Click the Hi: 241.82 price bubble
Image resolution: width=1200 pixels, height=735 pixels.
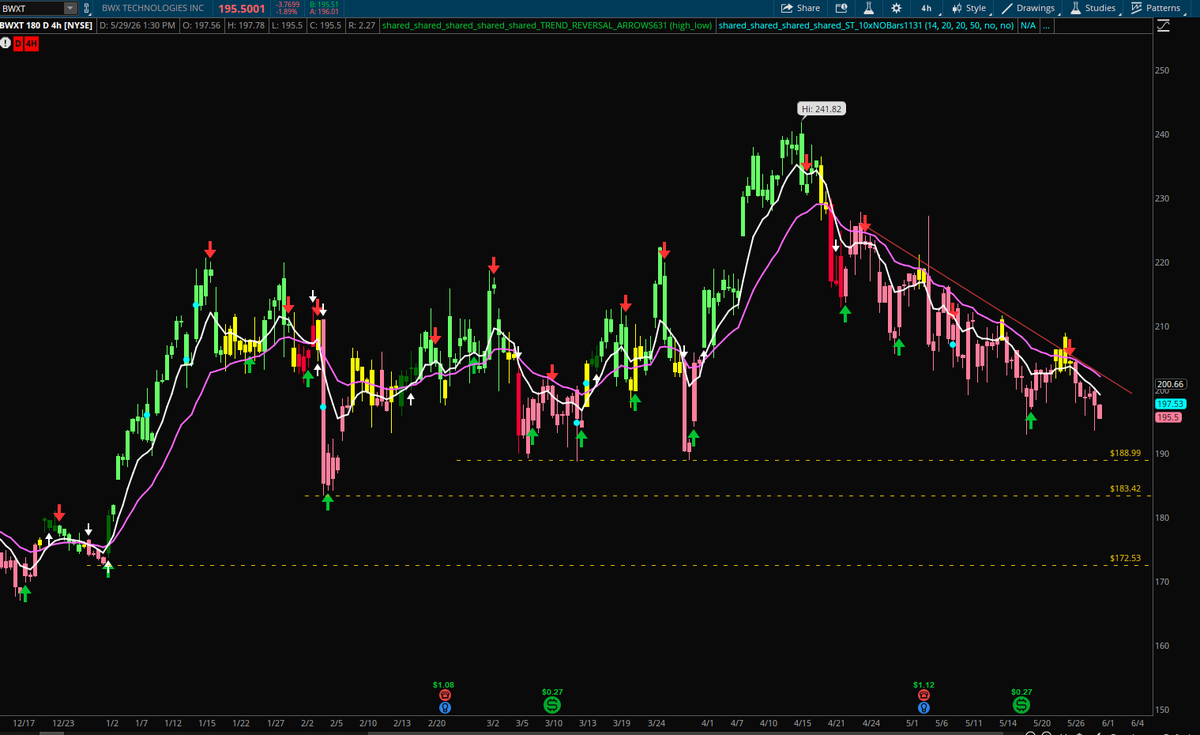pos(823,108)
